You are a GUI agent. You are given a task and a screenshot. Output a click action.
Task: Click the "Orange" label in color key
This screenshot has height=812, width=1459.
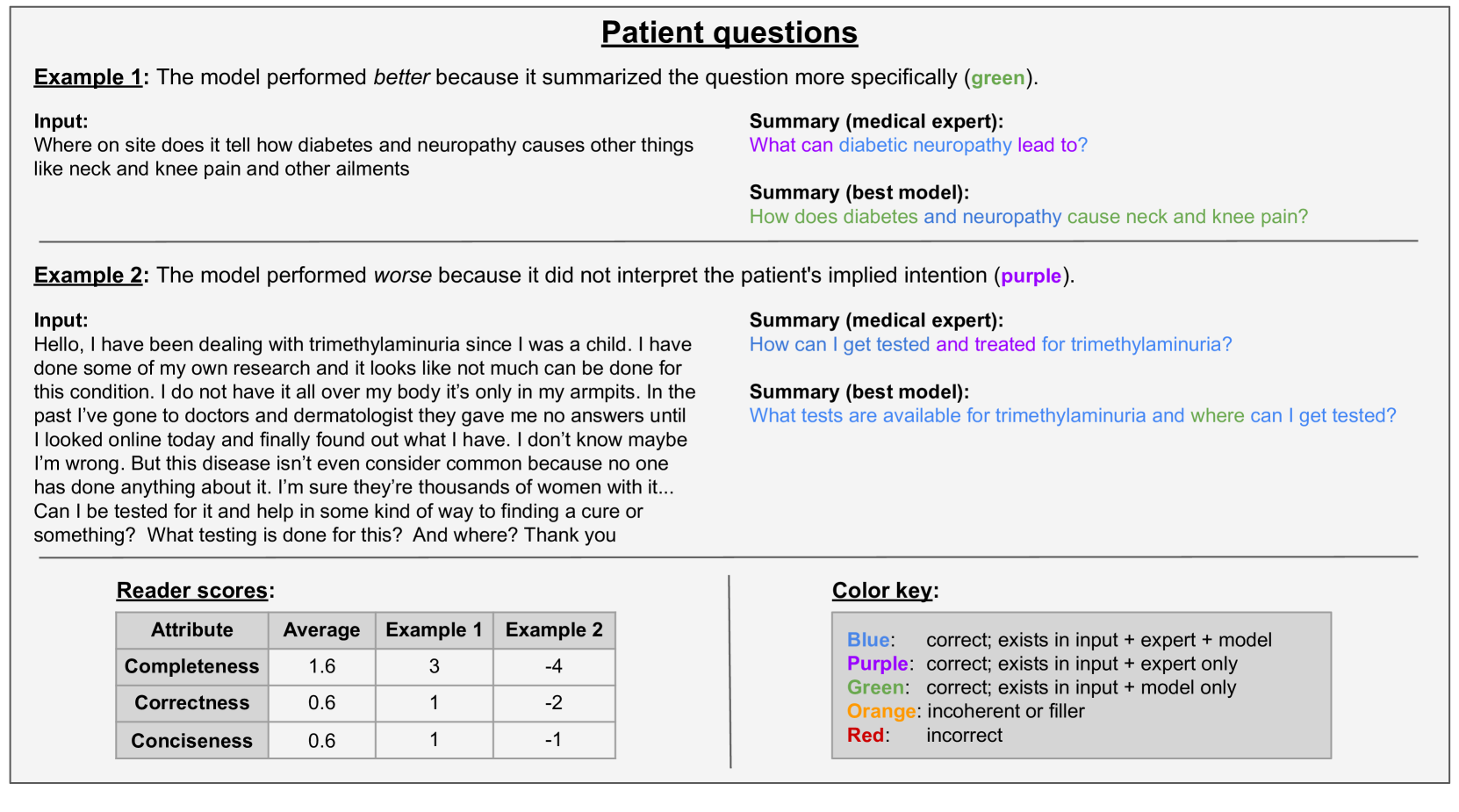pyautogui.click(x=881, y=712)
